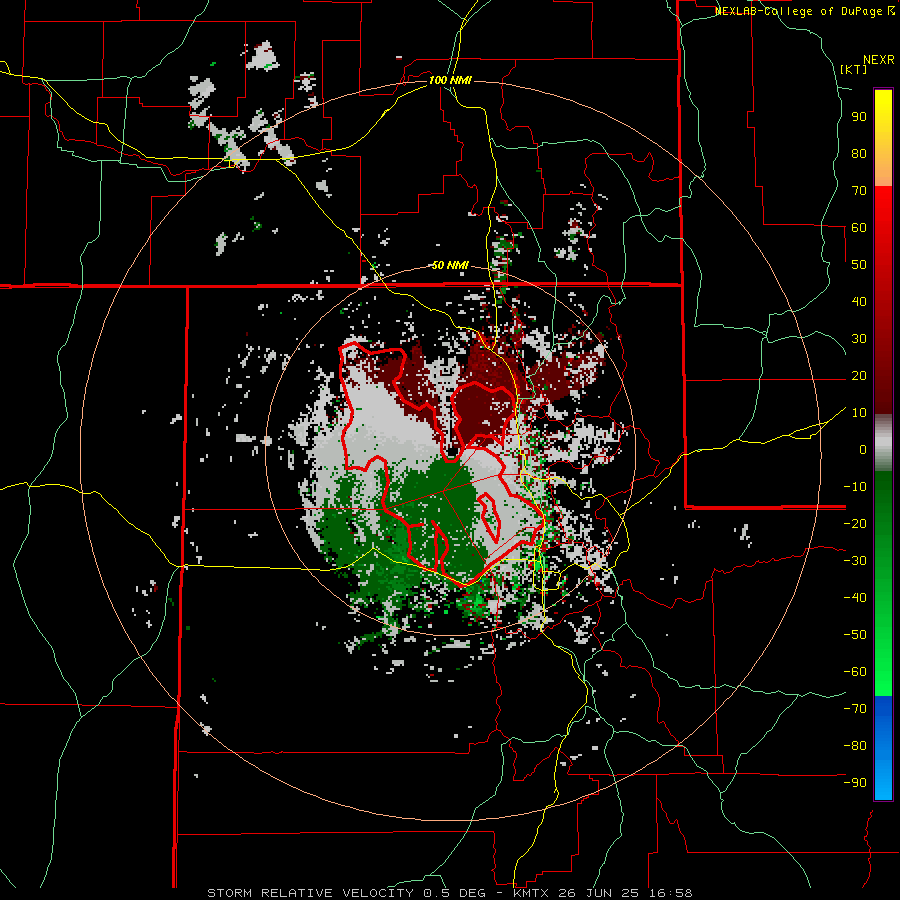Click the positive 70 scale value
The height and width of the screenshot is (900, 900).
859,191
